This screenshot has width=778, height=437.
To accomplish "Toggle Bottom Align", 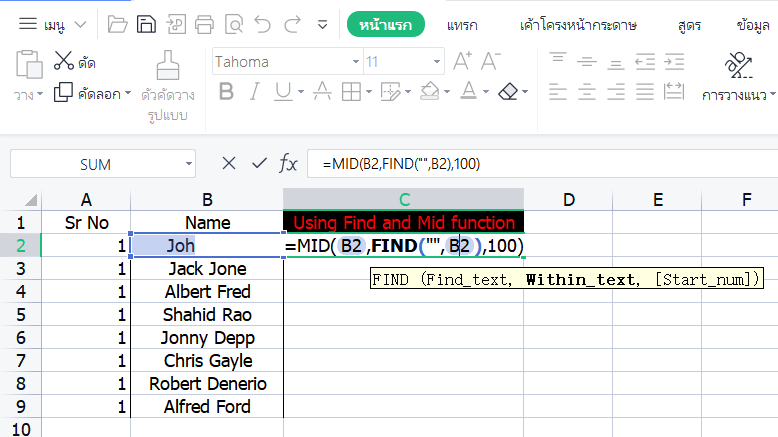I will coord(616,64).
